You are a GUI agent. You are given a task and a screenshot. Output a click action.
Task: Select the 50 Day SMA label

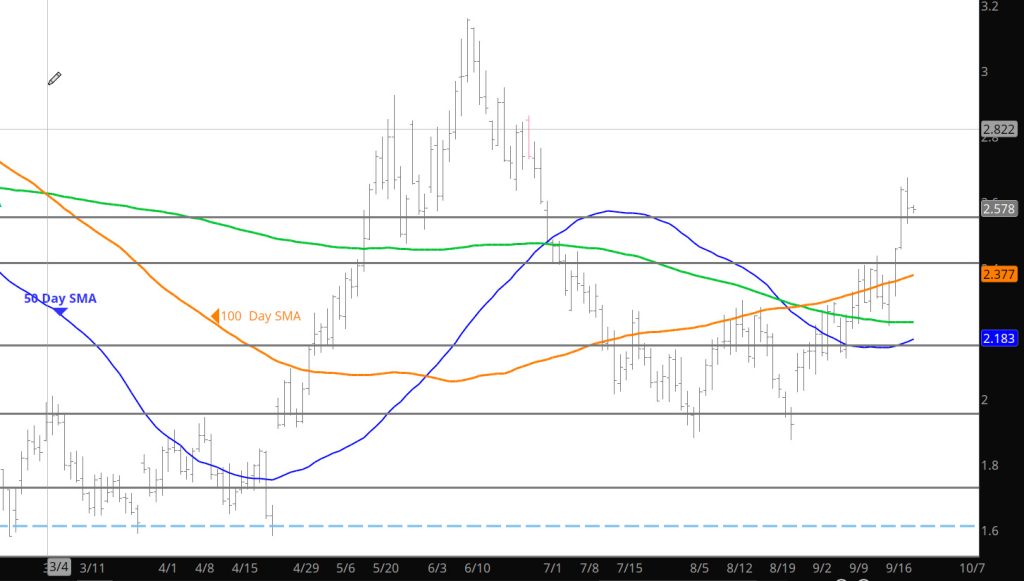click(x=60, y=298)
